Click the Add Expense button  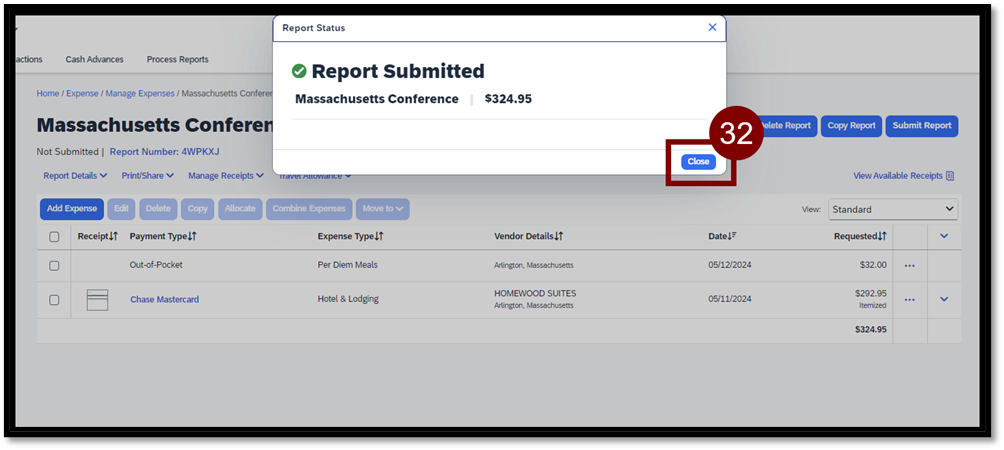71,209
